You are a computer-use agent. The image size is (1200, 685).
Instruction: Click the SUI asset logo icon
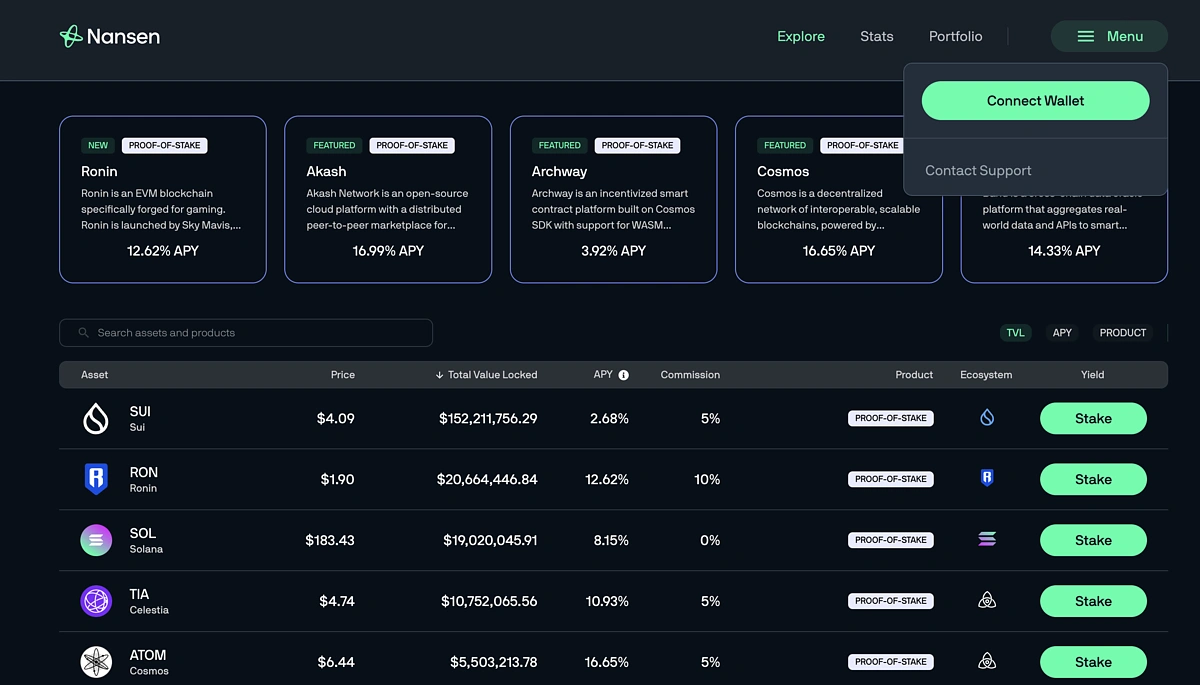(x=96, y=418)
